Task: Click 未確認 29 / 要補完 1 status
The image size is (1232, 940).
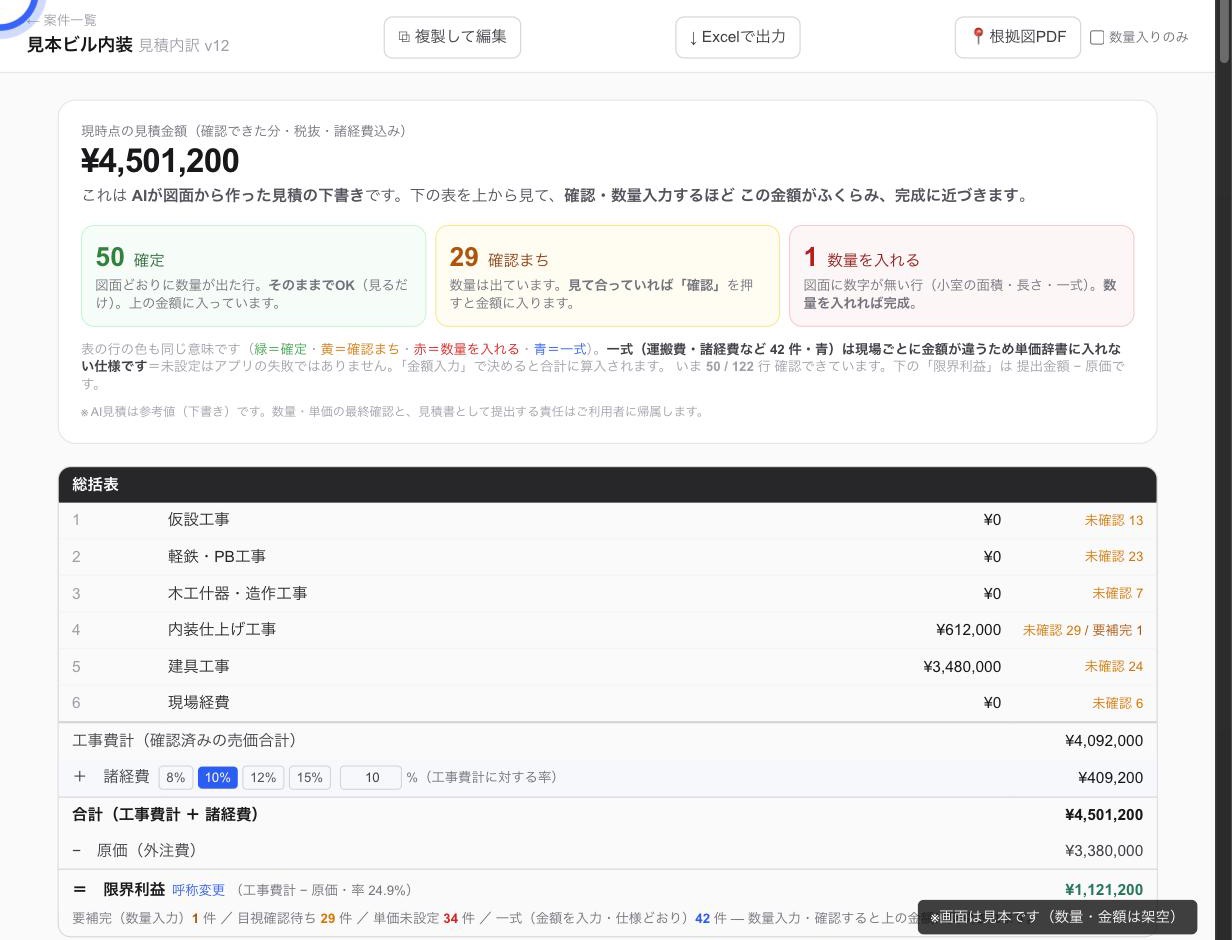Action: tap(1082, 630)
